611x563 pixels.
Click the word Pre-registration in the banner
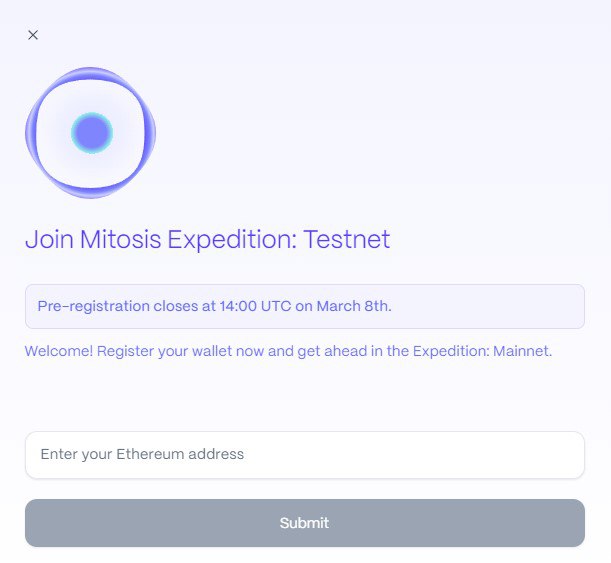click(x=94, y=307)
